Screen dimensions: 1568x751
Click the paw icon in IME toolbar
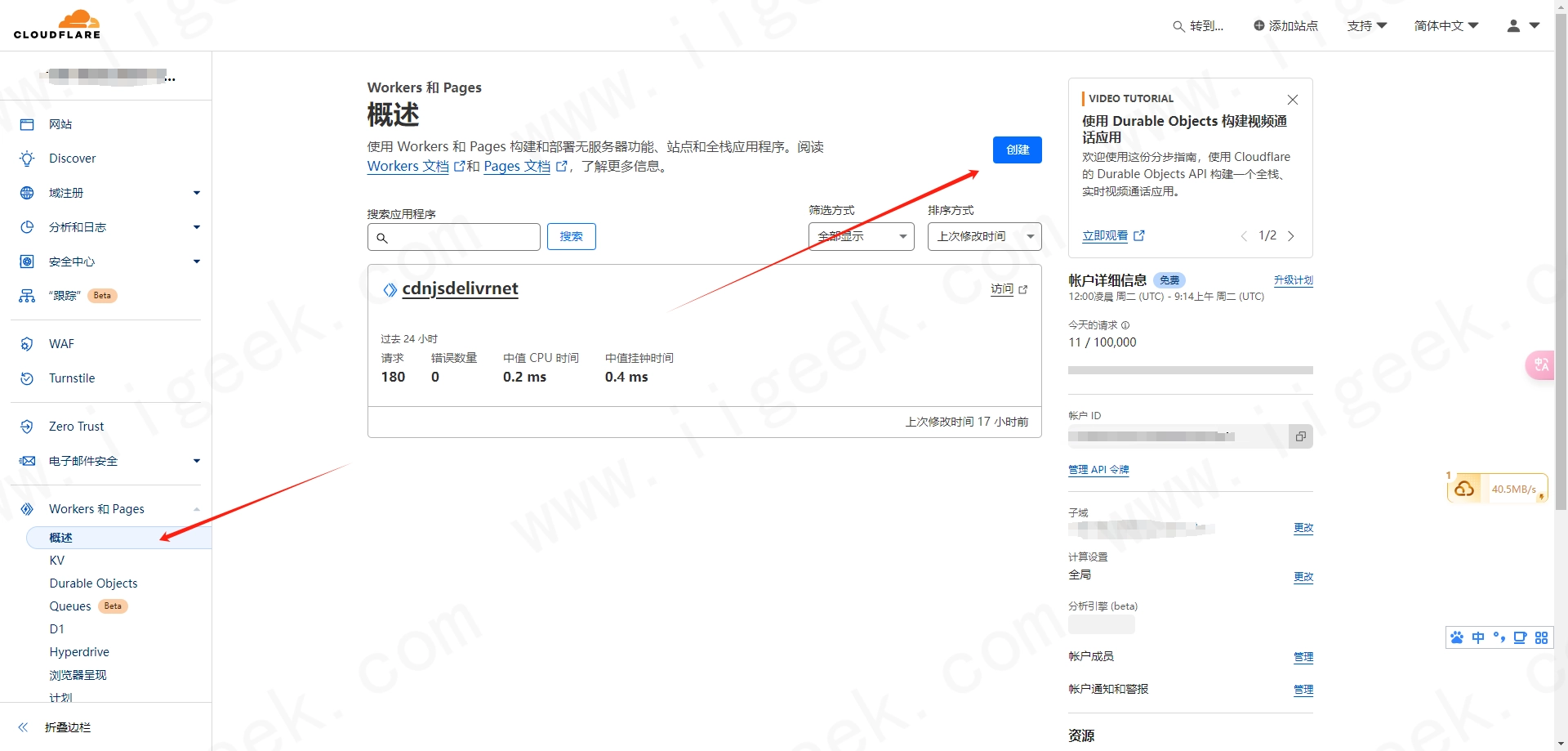(x=1457, y=637)
